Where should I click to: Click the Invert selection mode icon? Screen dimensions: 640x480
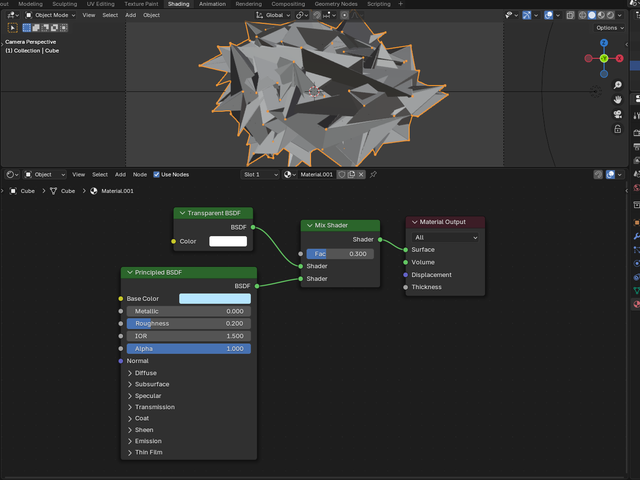[x=54, y=28]
